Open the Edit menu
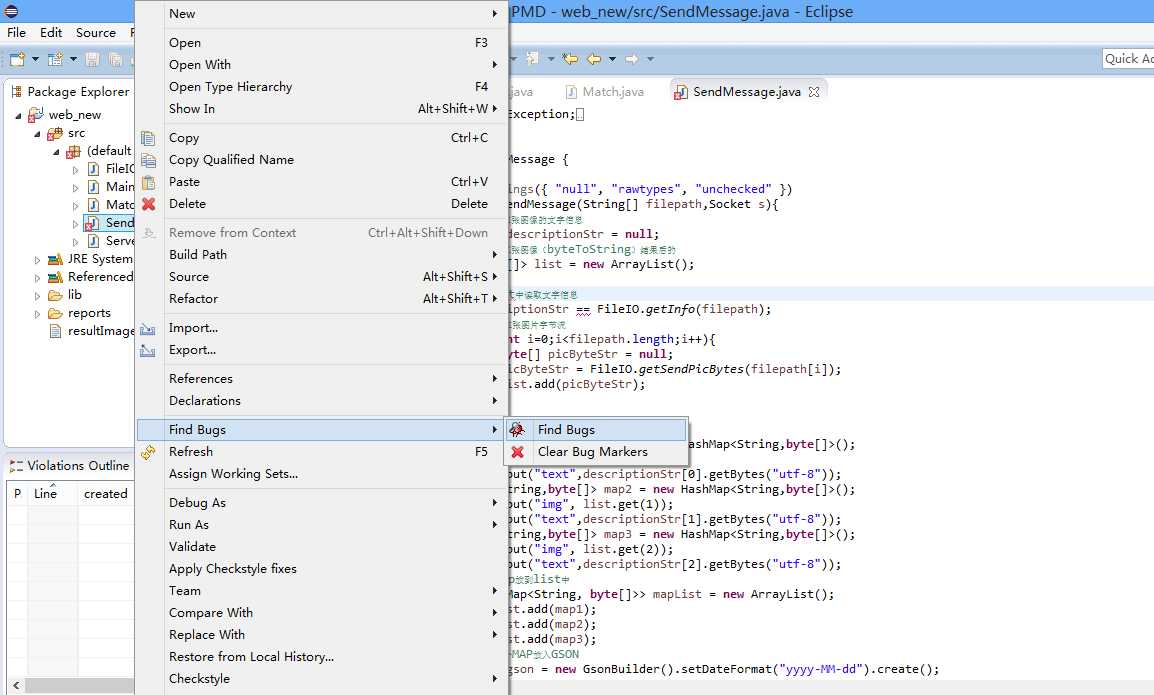The width and height of the screenshot is (1154, 695). pos(51,32)
